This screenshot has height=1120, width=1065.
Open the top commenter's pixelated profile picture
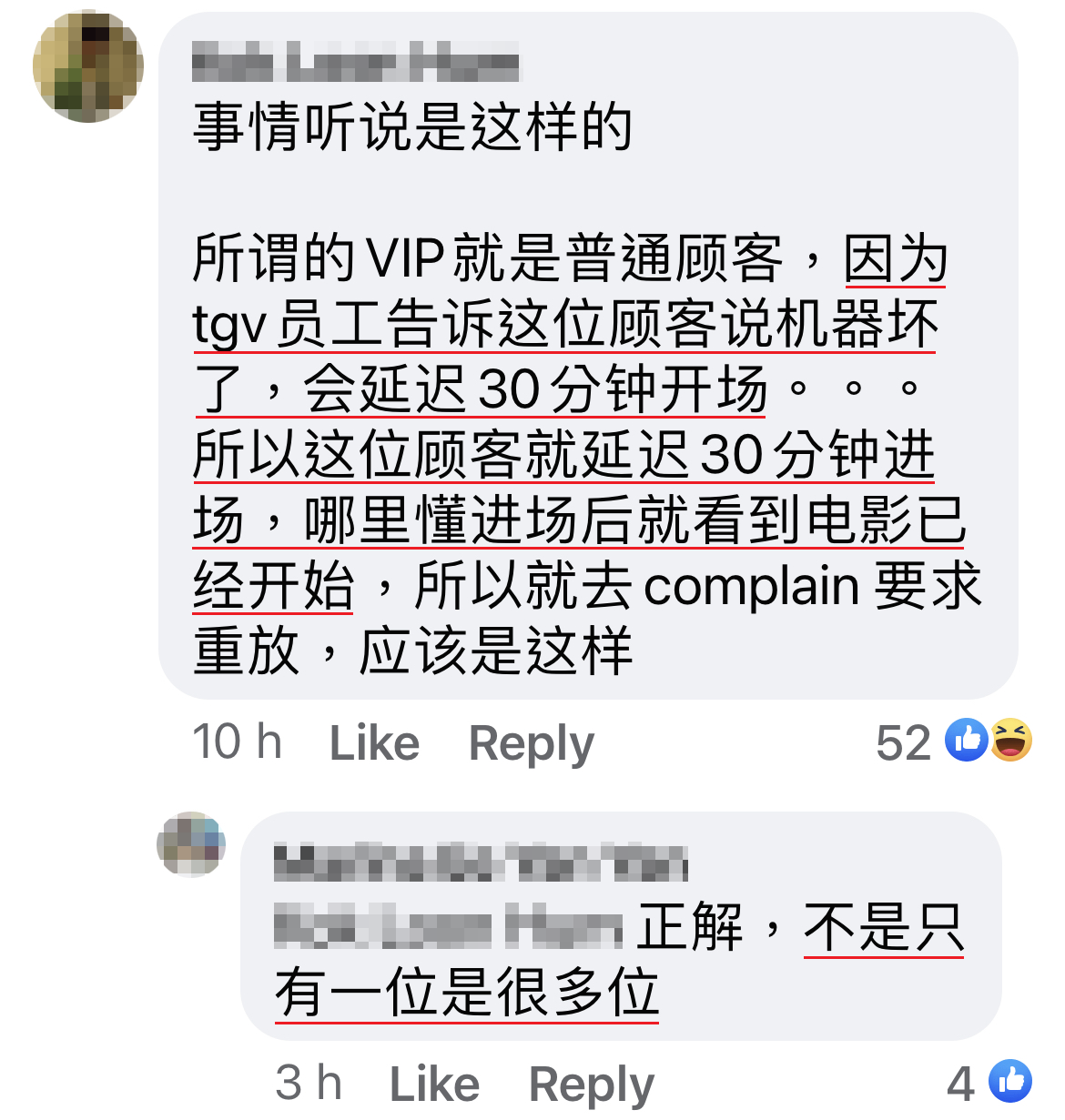point(88,66)
